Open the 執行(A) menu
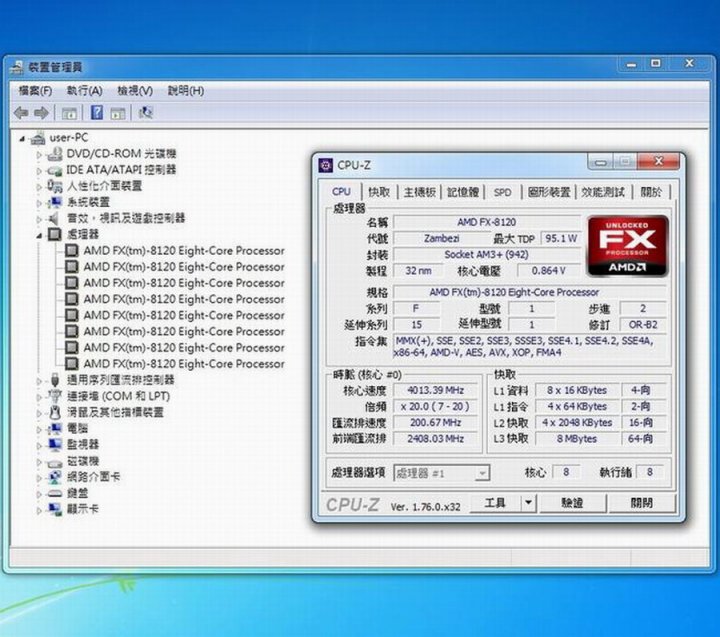This screenshot has width=720, height=637. coord(84,91)
